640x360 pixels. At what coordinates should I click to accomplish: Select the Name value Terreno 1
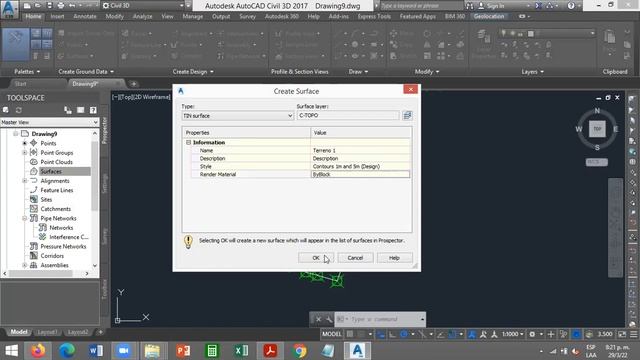coord(361,151)
